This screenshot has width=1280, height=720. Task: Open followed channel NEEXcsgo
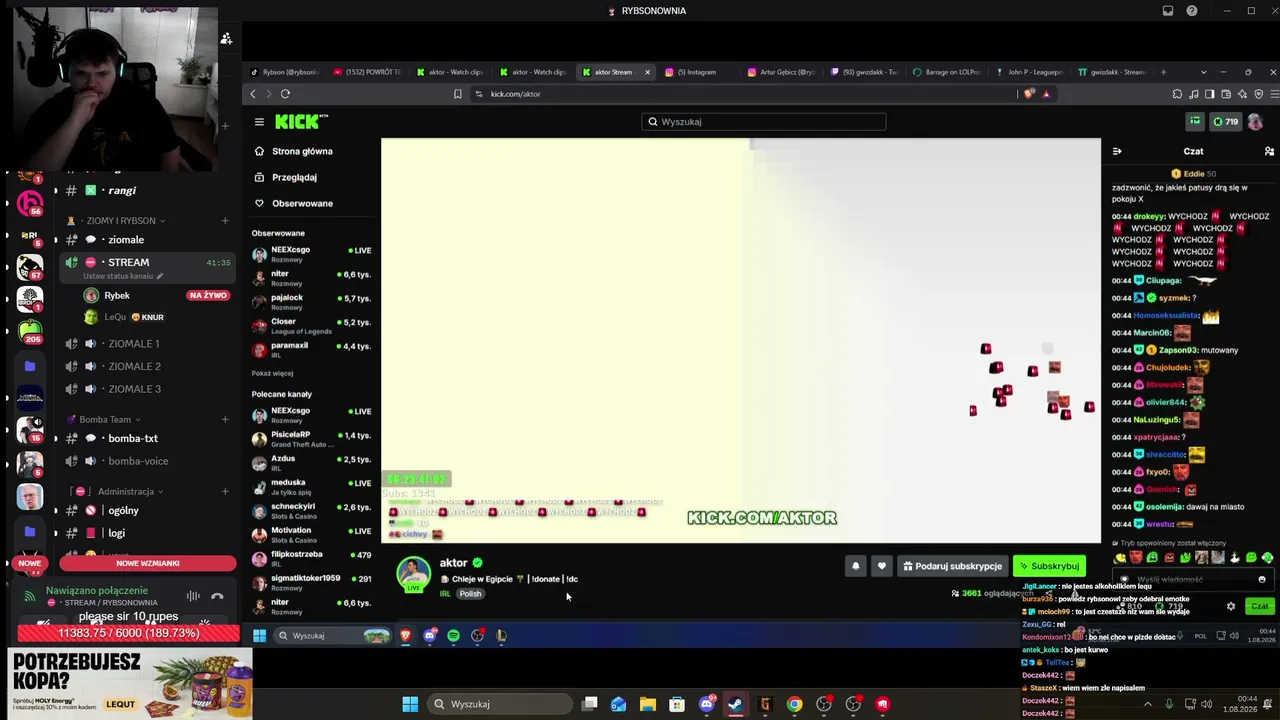click(311, 253)
